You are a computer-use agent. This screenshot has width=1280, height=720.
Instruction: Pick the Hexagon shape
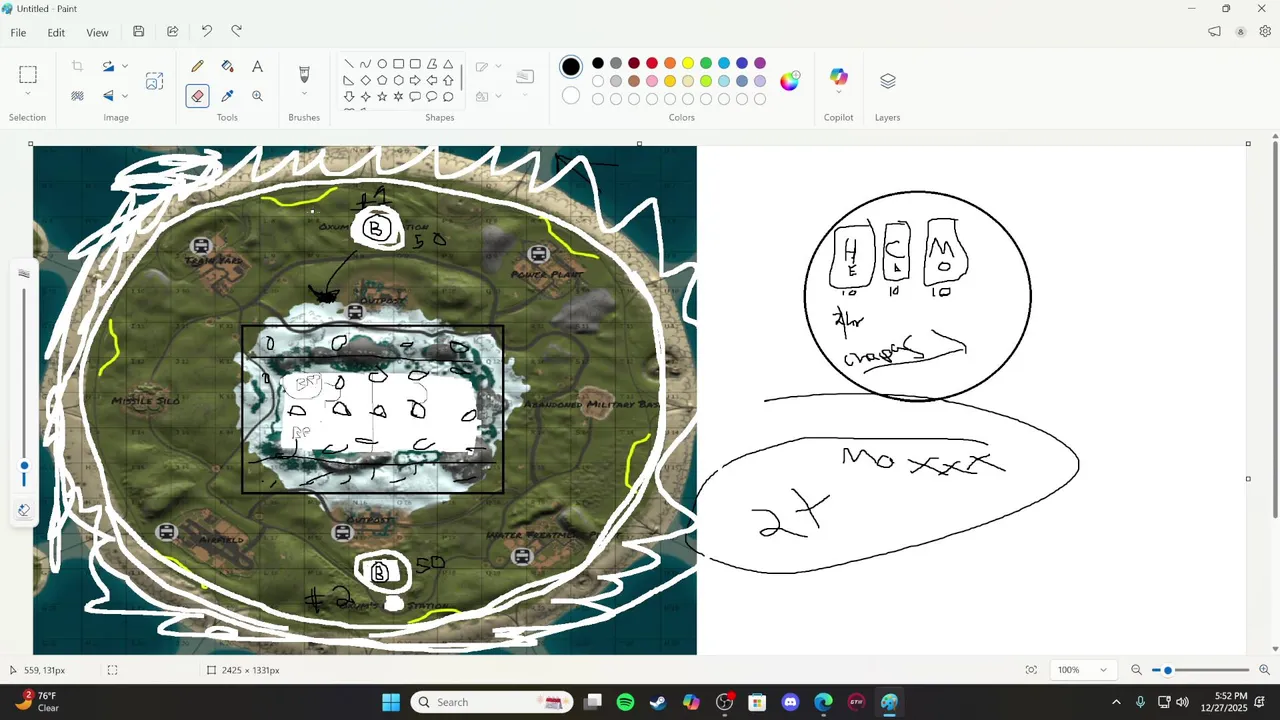pyautogui.click(x=398, y=80)
